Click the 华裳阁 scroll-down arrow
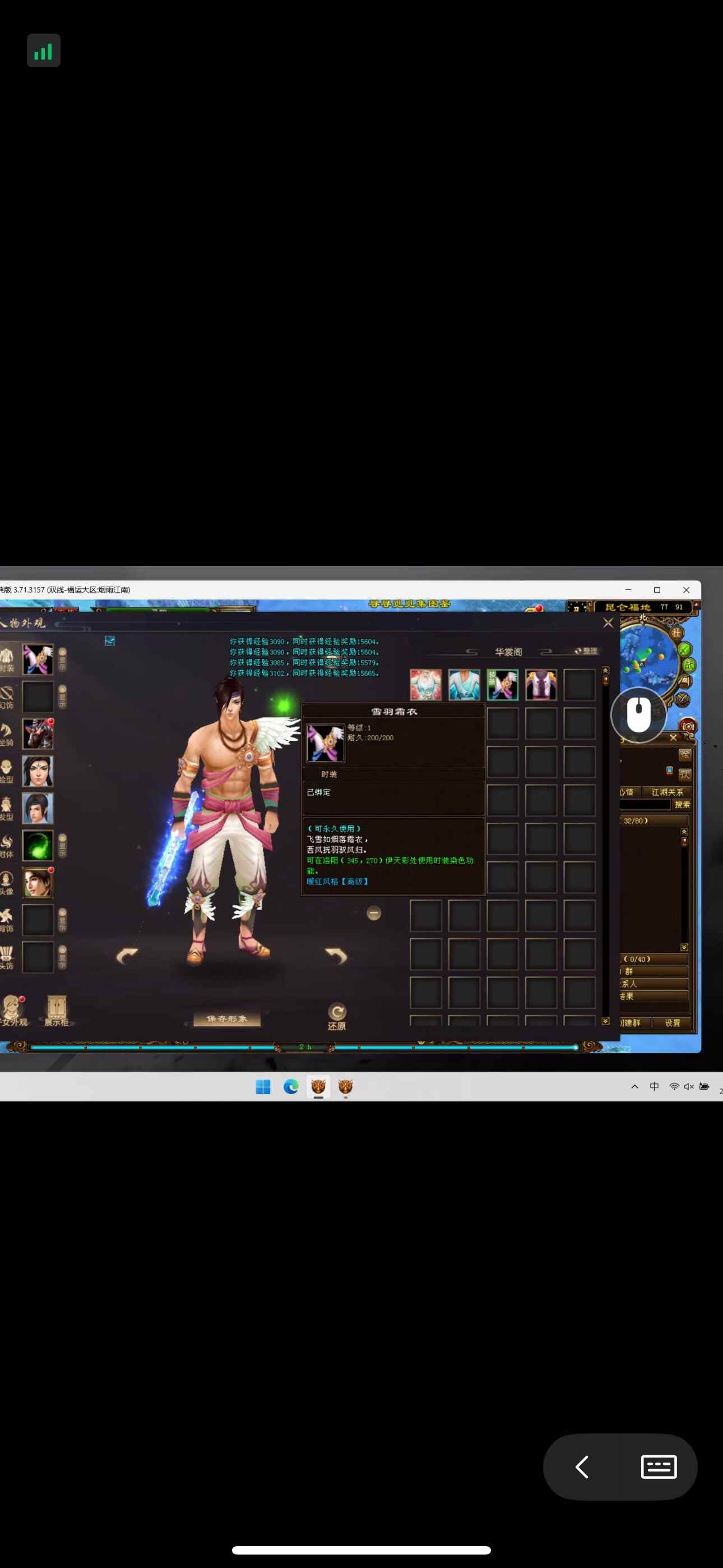 [x=605, y=1021]
